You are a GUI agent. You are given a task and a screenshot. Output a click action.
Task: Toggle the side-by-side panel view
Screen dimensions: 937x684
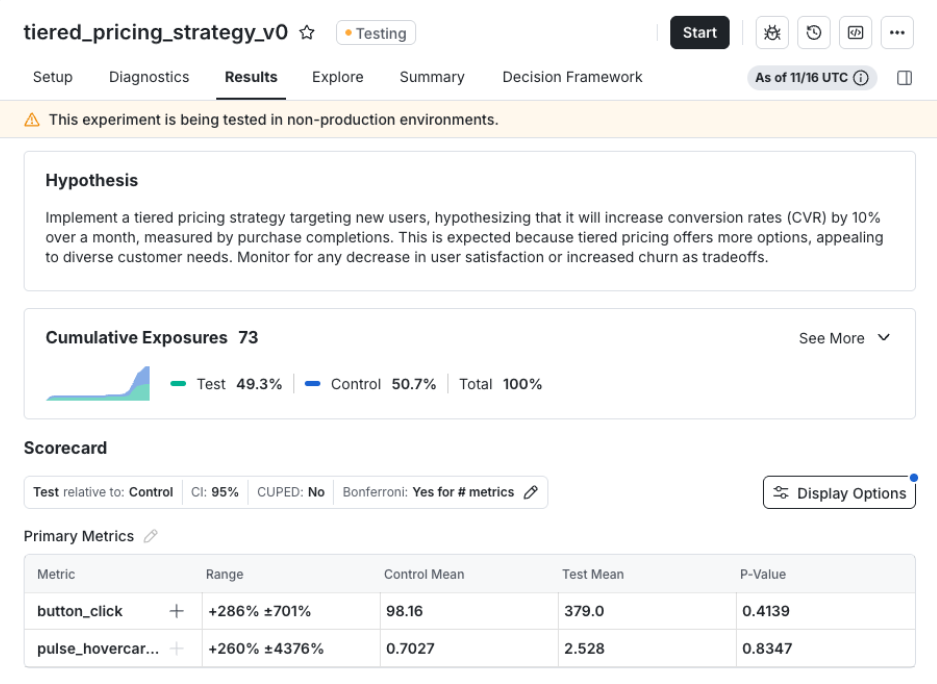point(903,76)
